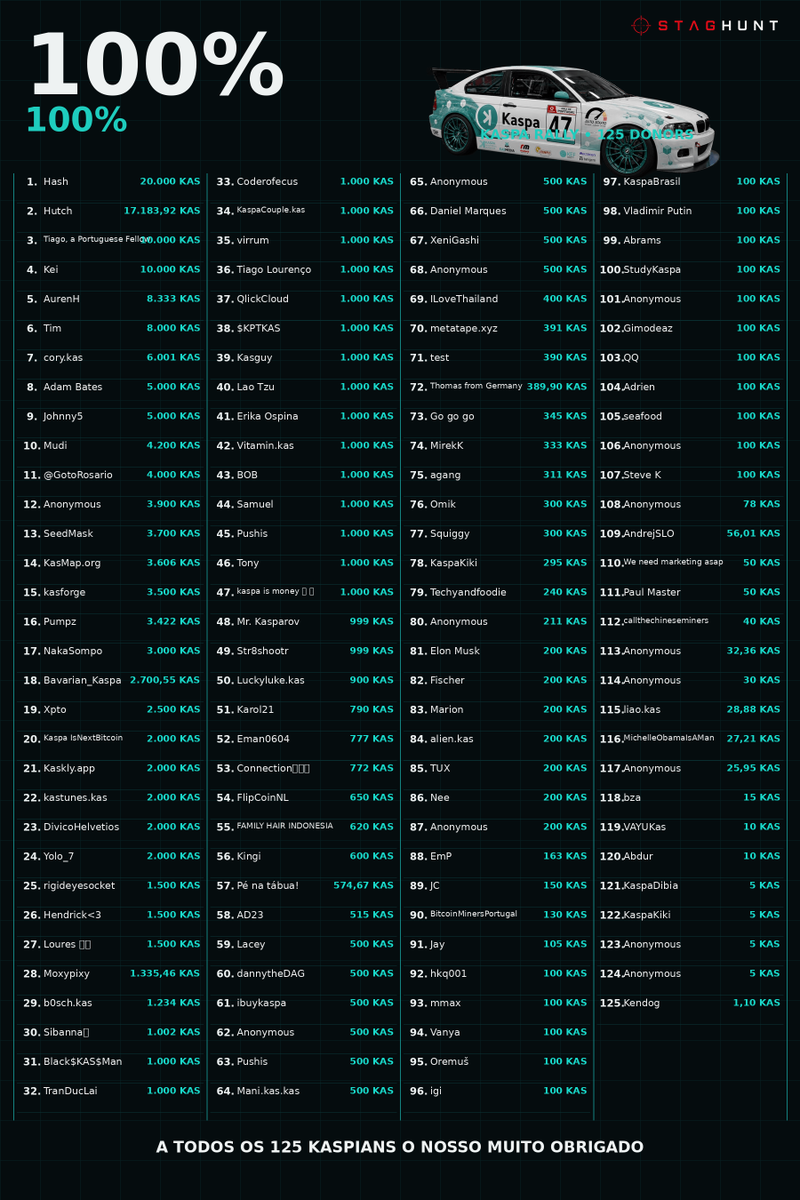
Task: Click donor $KPTKAS
Action: (x=258, y=328)
